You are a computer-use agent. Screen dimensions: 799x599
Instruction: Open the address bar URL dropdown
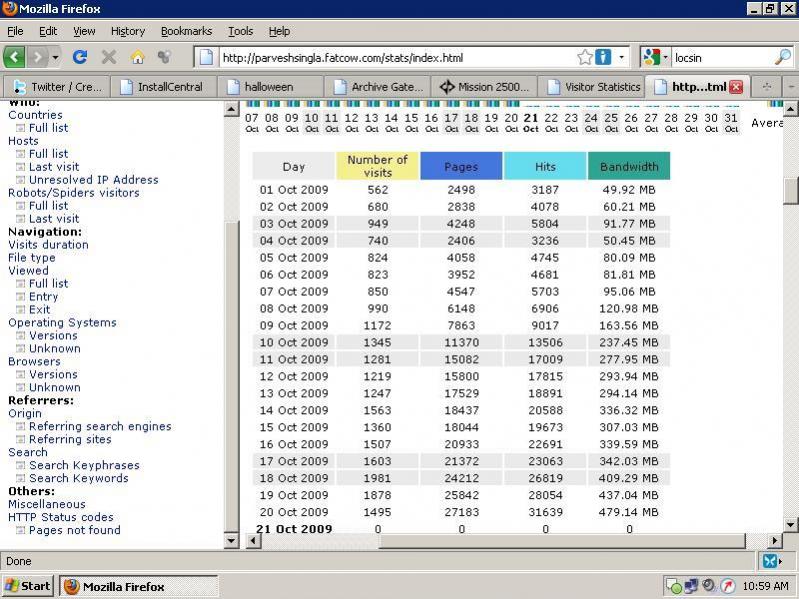622,57
